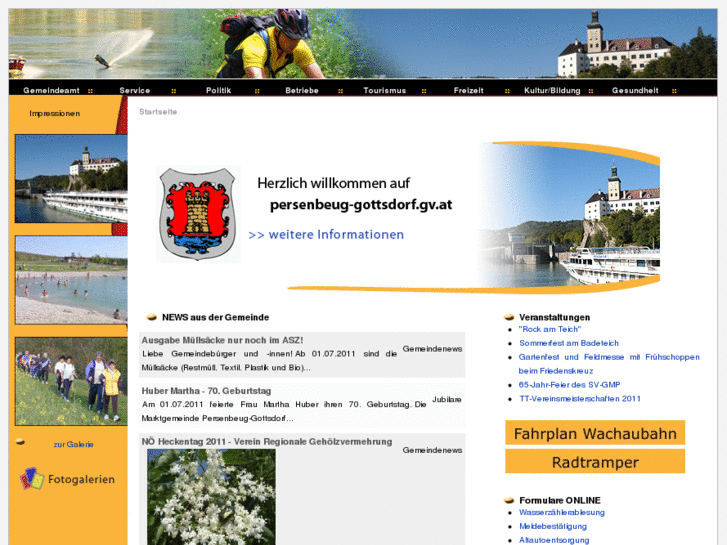Click the 'Formulare ONLINE' heading
Screen dimensions: 727x545
click(x=560, y=500)
